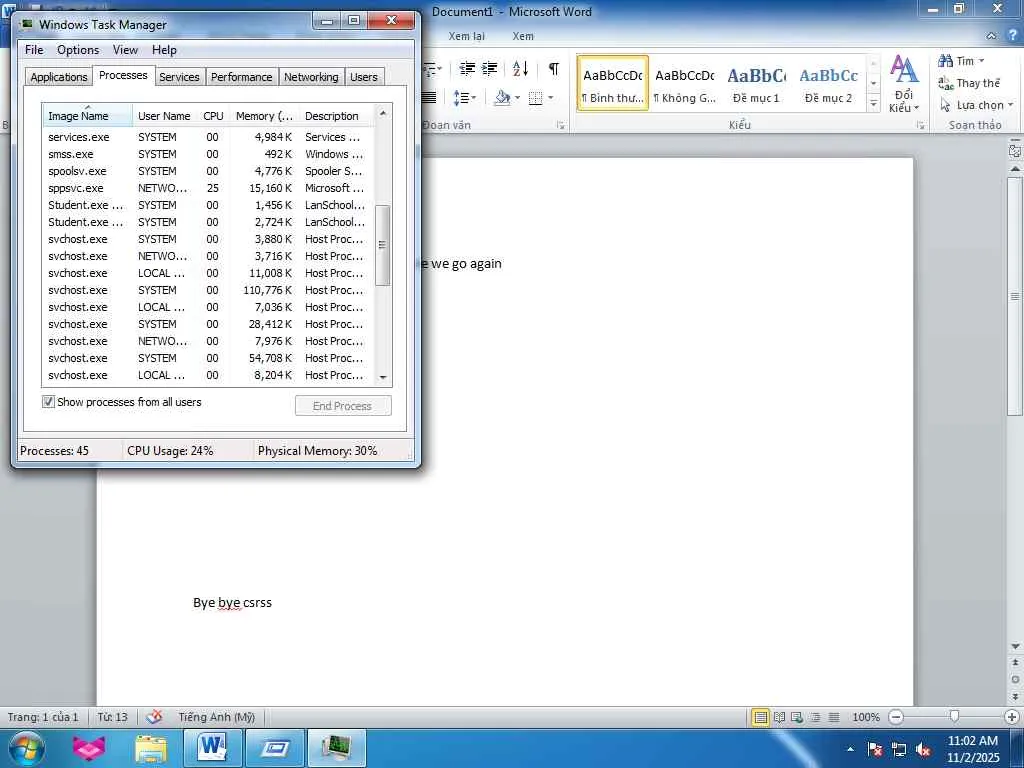
Task: Click the Task Manager icon on the taskbar
Action: click(336, 748)
